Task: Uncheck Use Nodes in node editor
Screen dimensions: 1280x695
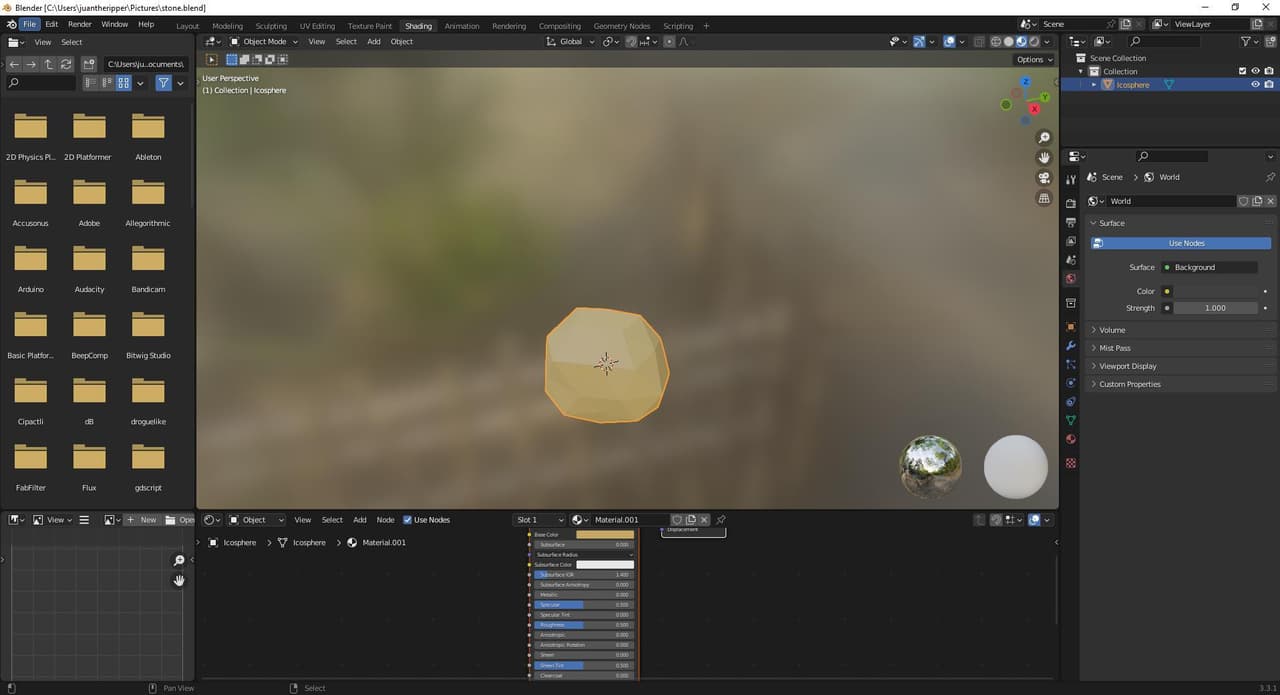Action: (x=408, y=520)
